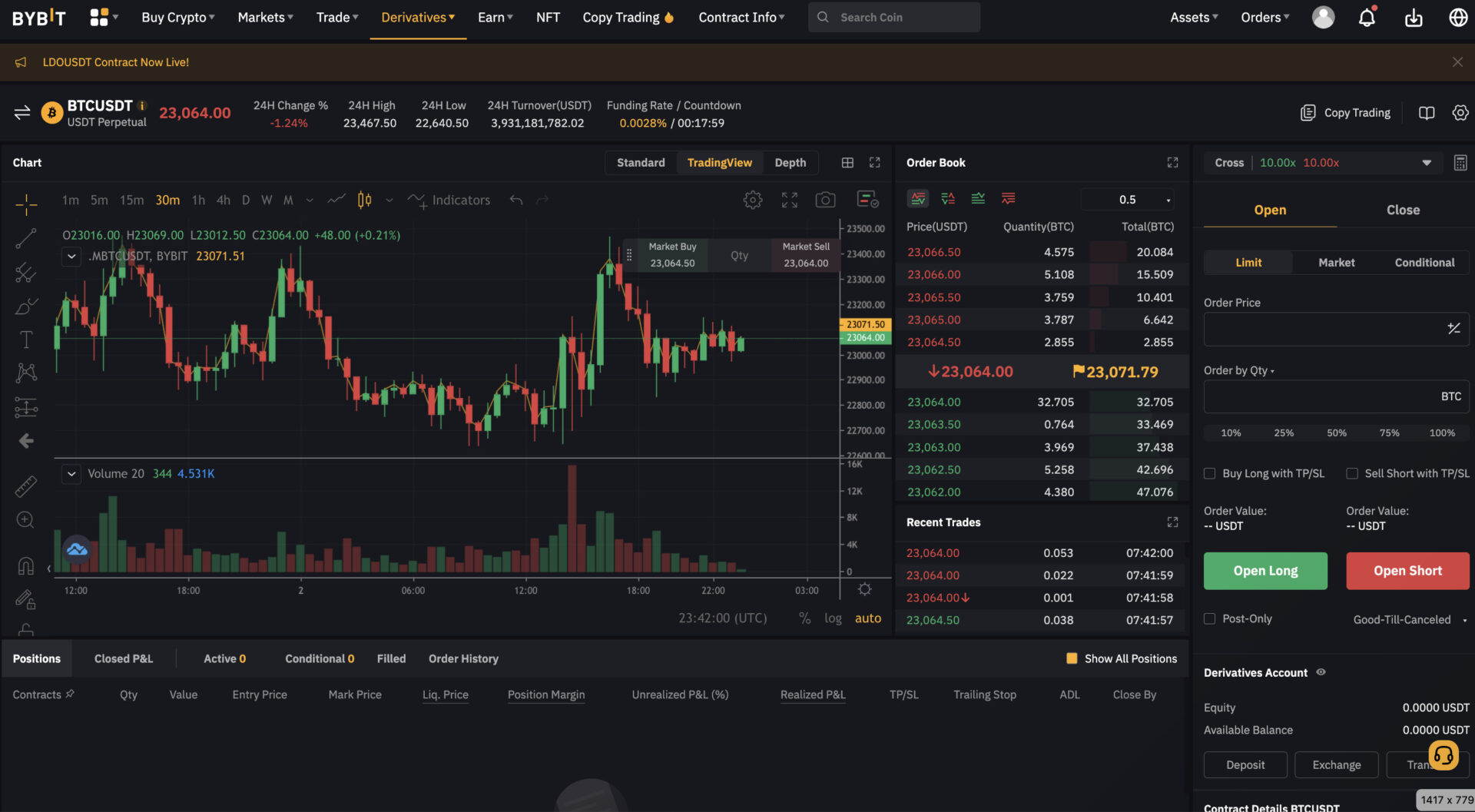This screenshot has height=812, width=1475.
Task: Open the order book precision 0.5 dropdown
Action: click(1127, 199)
